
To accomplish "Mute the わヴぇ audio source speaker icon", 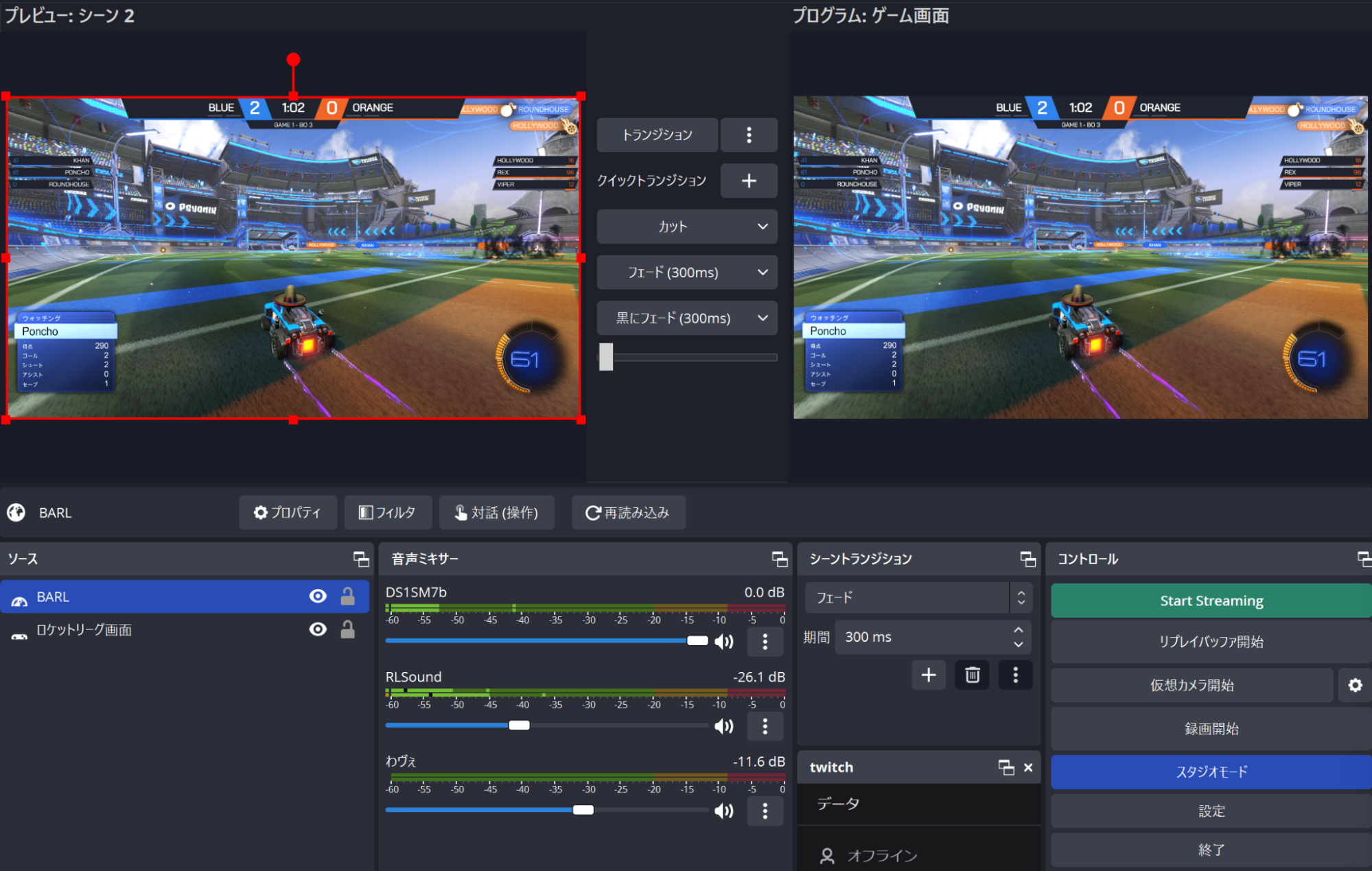I will point(723,811).
